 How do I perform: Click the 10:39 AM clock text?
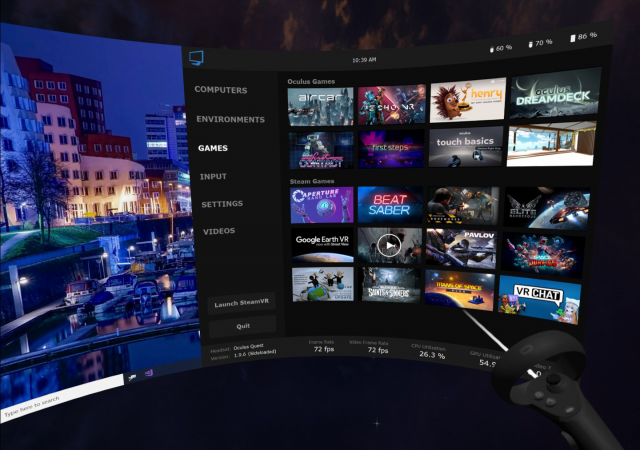point(364,60)
